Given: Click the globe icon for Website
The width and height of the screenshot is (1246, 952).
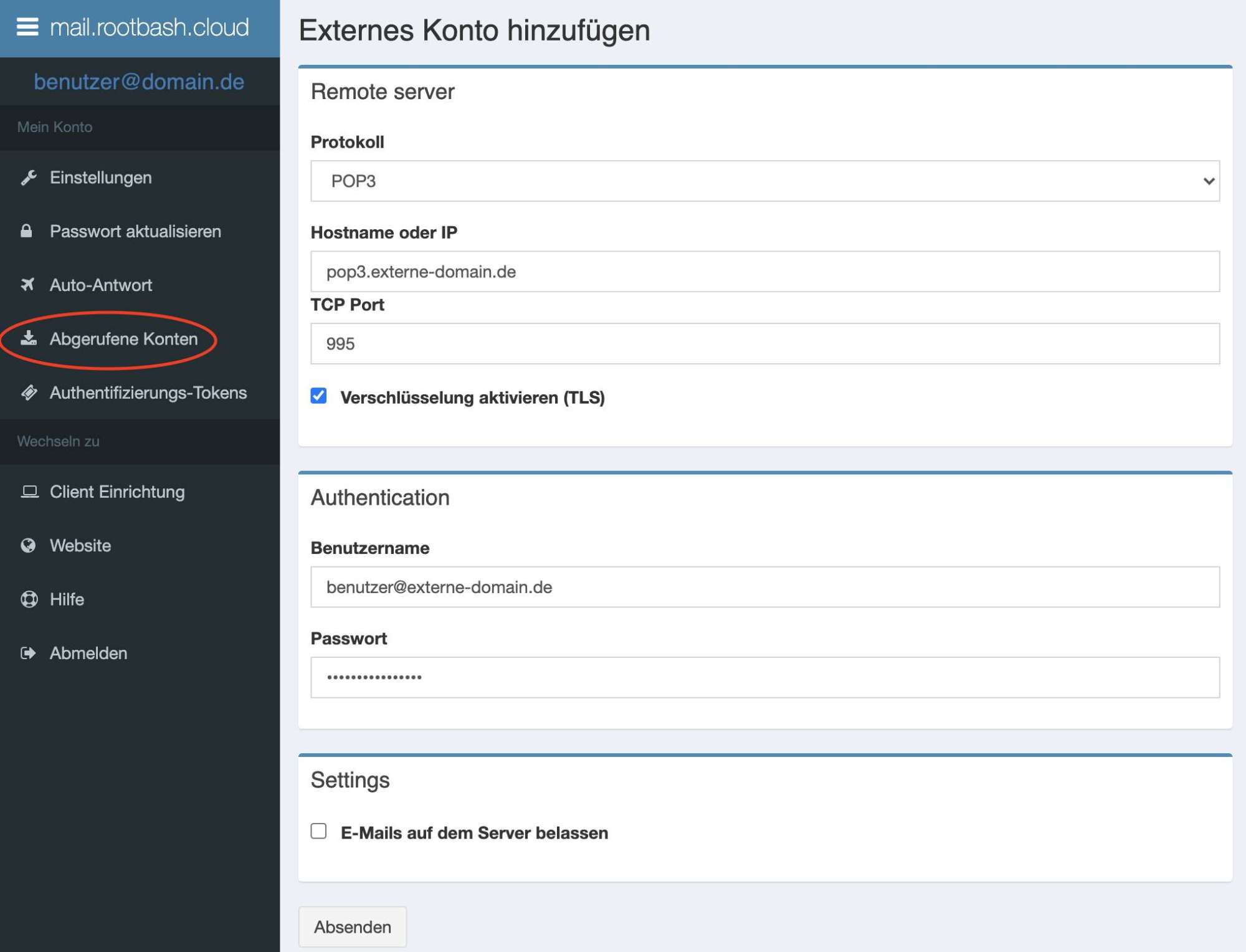Looking at the screenshot, I should coord(28,546).
